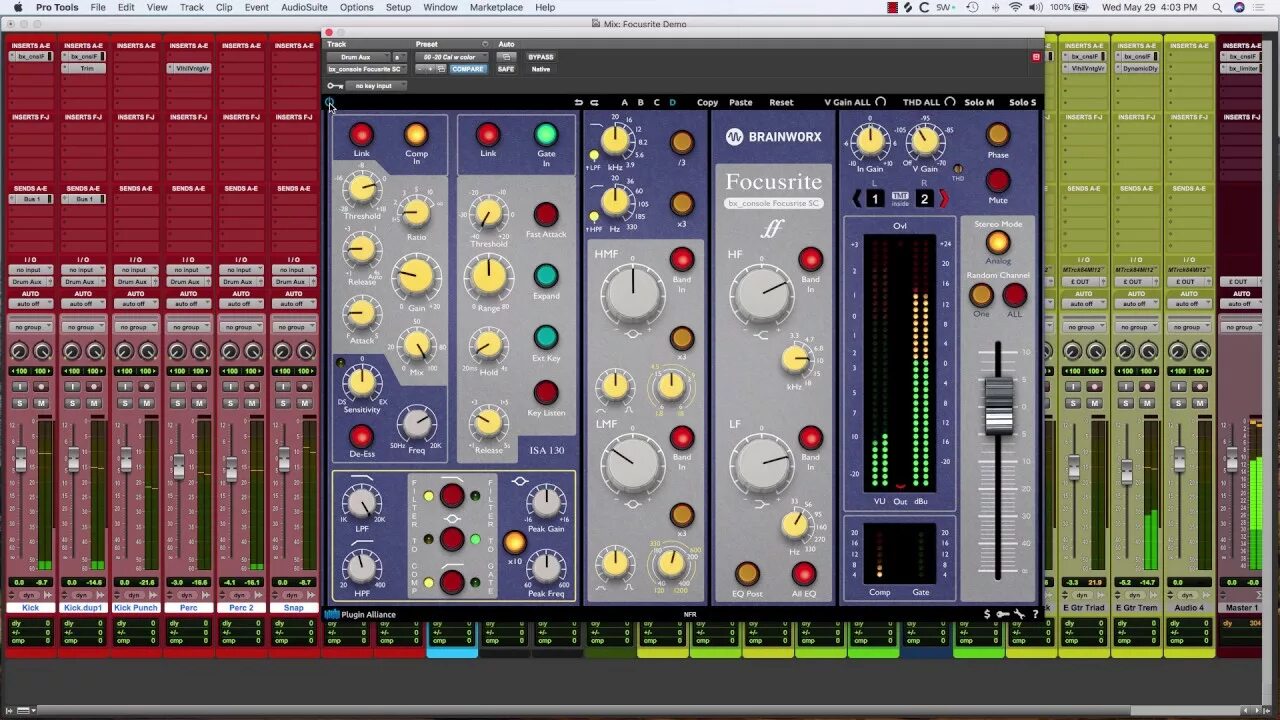Image resolution: width=1280 pixels, height=720 pixels.
Task: Solo the Kick track
Action: [x=21, y=402]
